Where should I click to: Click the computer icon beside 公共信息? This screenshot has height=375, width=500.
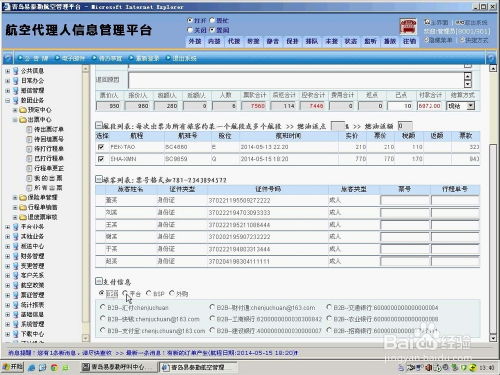coord(16,71)
